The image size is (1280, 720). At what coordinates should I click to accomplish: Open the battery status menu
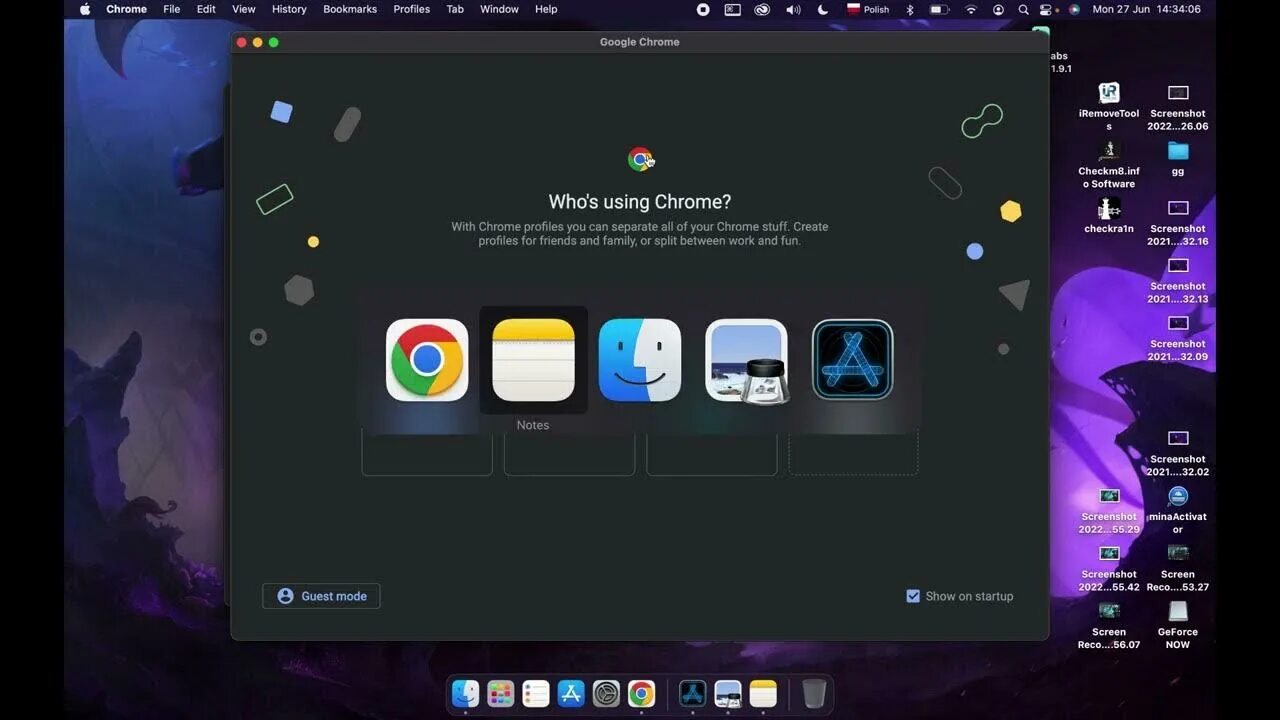pyautogui.click(x=939, y=9)
